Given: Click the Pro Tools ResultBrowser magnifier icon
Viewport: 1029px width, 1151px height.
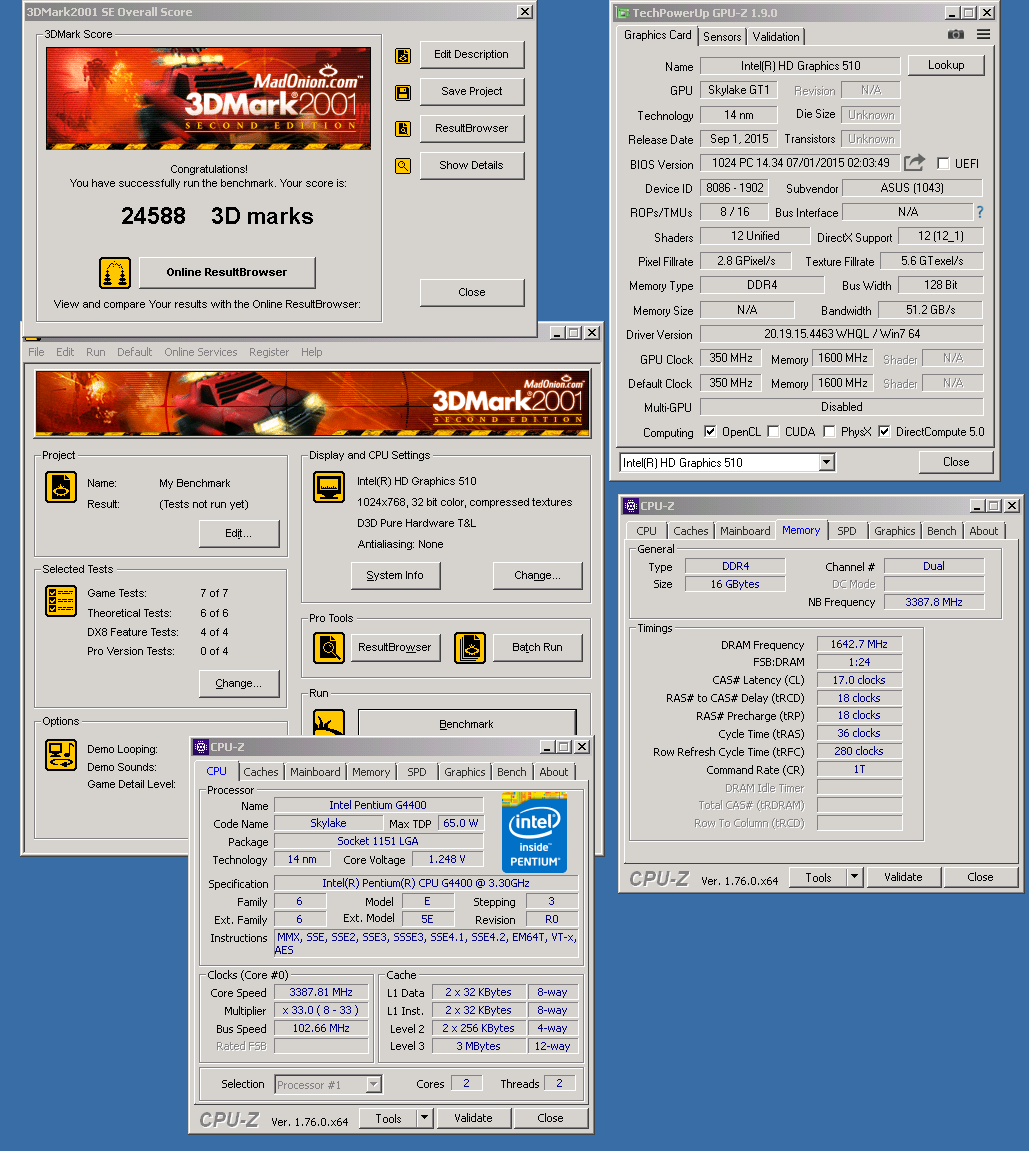Looking at the screenshot, I should coord(329,648).
